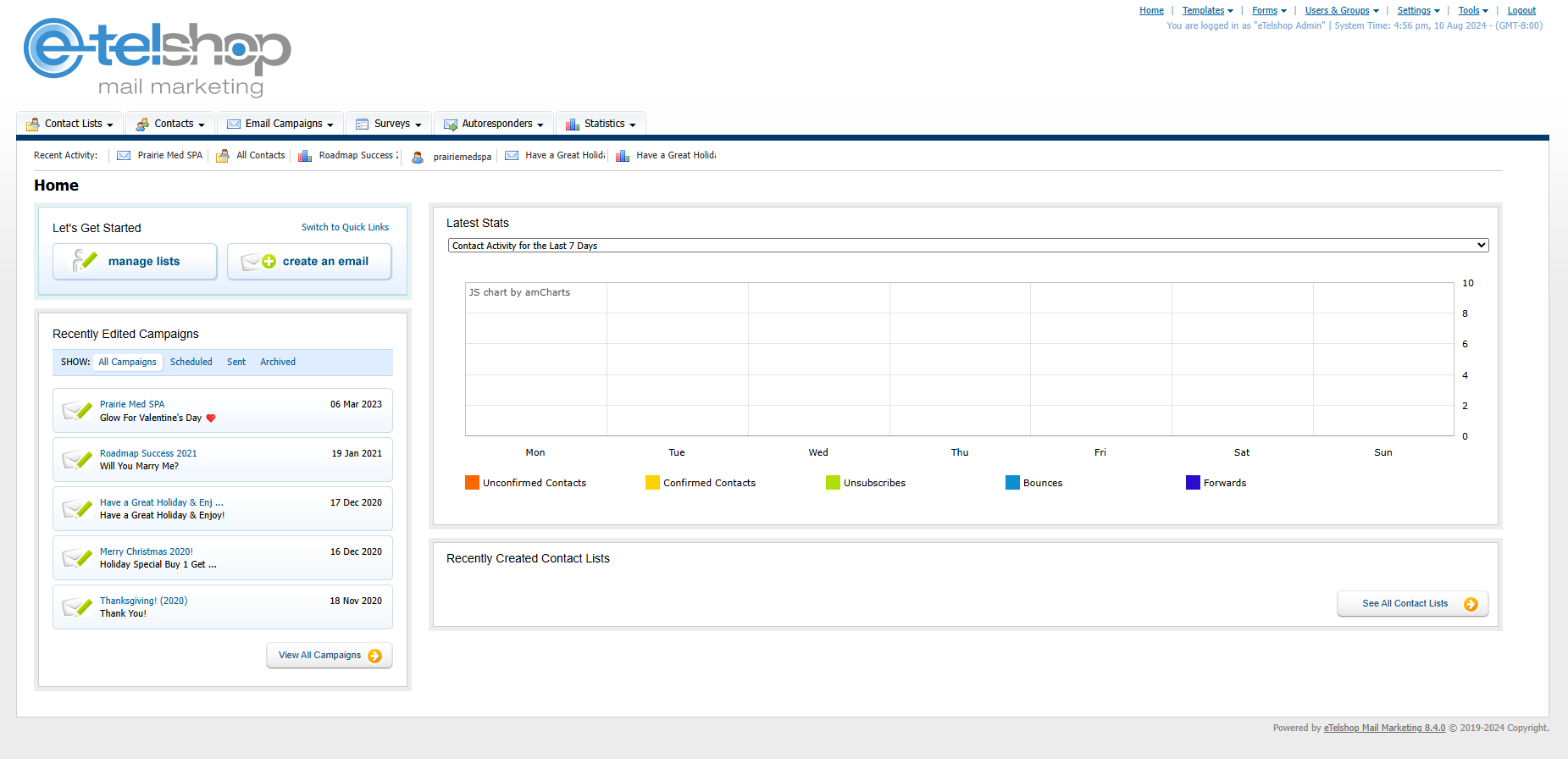
Task: Click the arrow icon on See All Contact Lists
Action: click(x=1471, y=604)
